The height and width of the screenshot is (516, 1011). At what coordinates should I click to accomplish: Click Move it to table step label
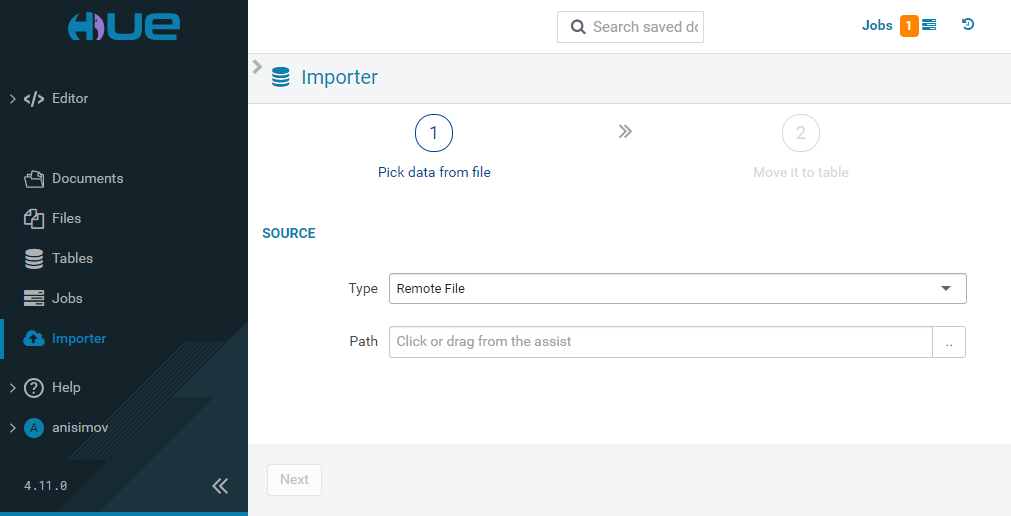[801, 172]
